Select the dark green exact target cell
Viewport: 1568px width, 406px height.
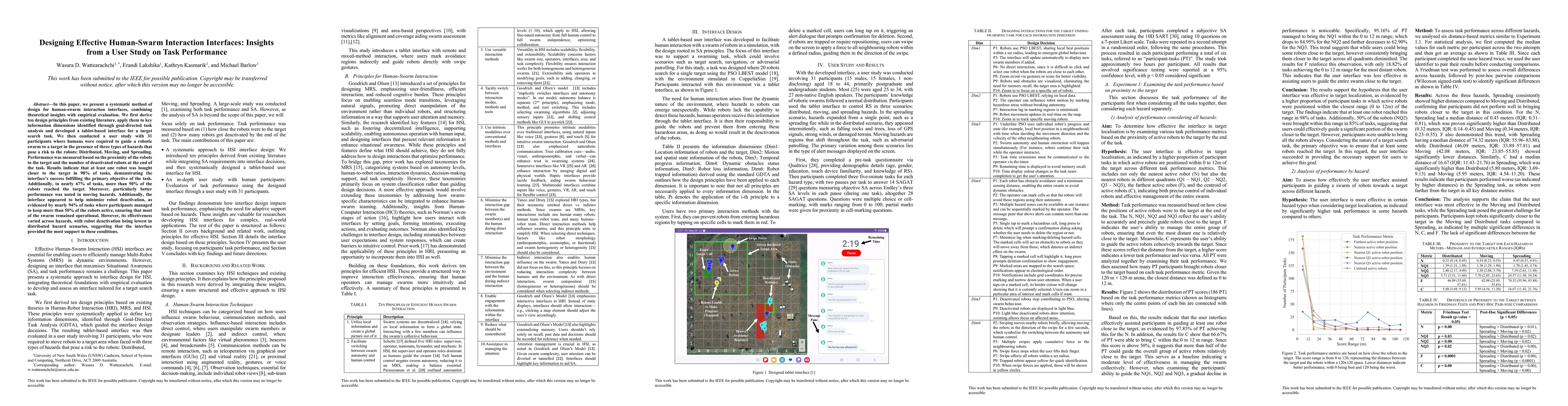[x=708, y=273]
